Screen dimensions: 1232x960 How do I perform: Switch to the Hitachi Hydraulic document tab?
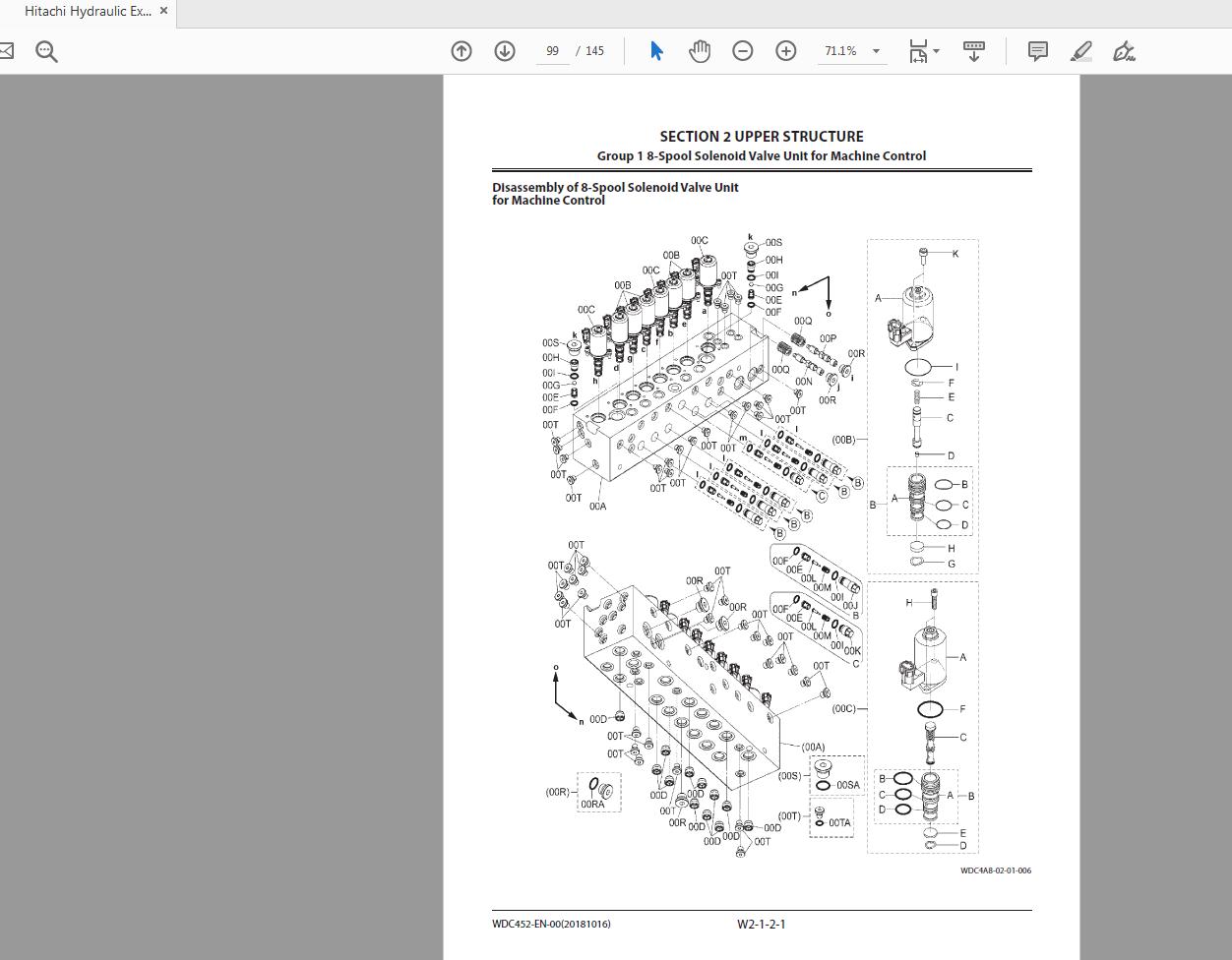[x=89, y=11]
